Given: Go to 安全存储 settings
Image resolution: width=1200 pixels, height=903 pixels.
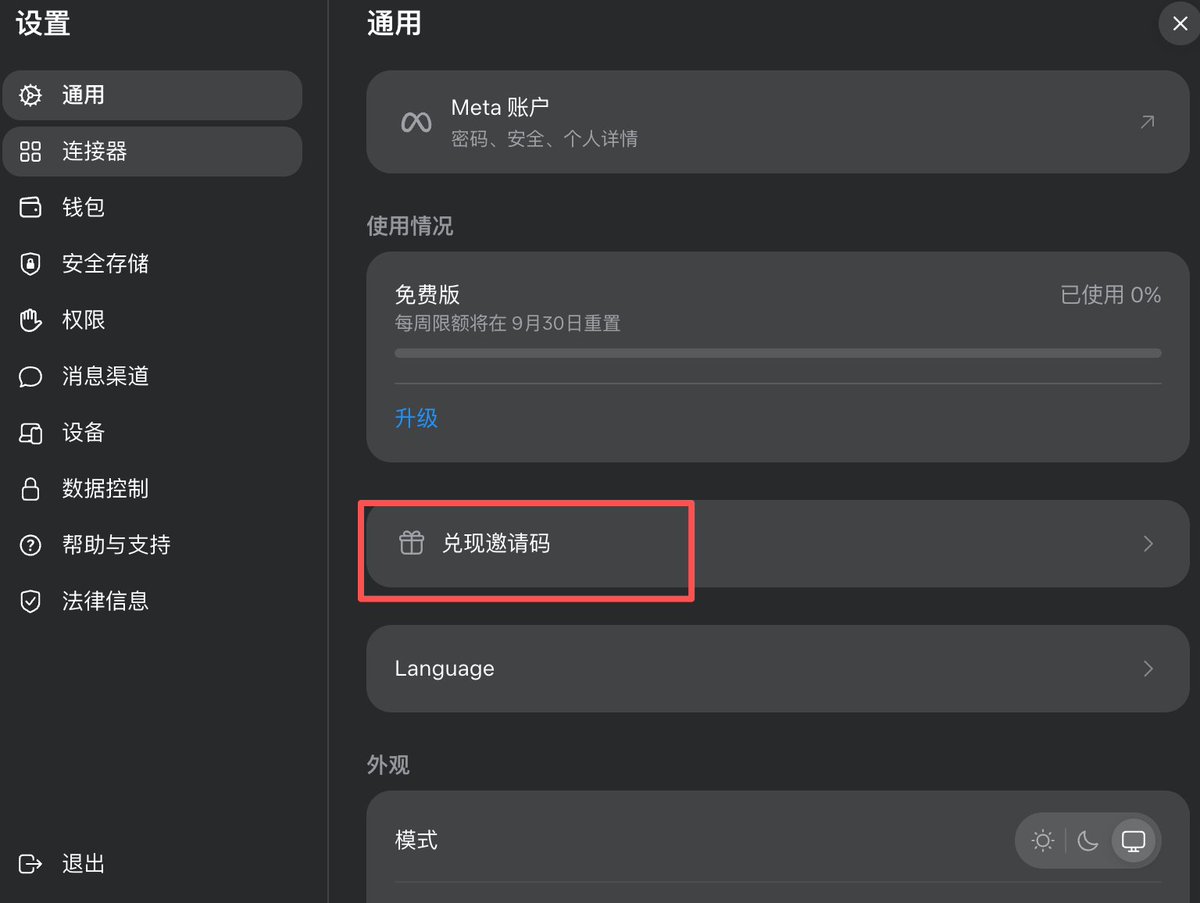Looking at the screenshot, I should click(x=152, y=264).
